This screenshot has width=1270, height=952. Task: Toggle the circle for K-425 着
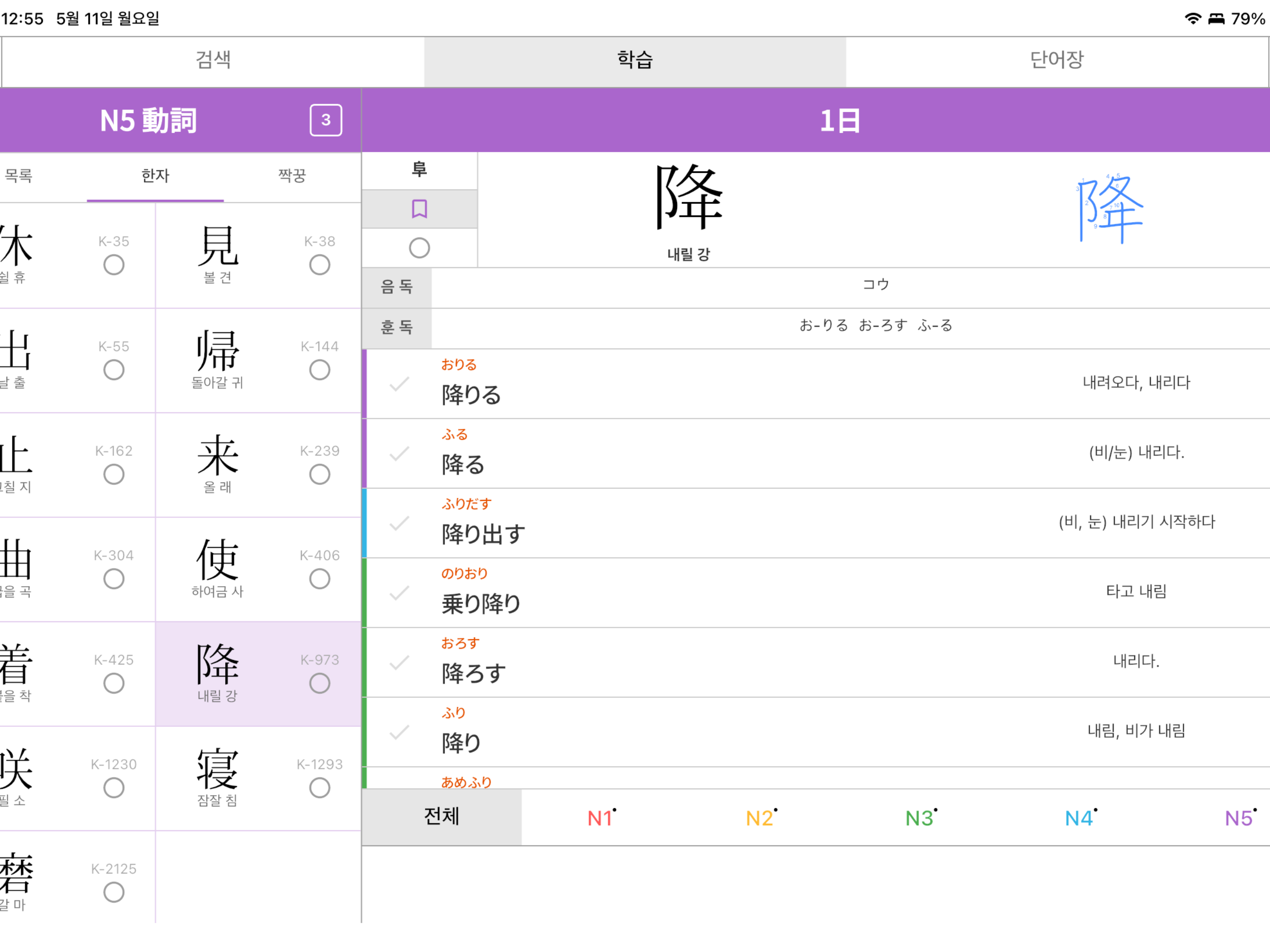pos(114,684)
